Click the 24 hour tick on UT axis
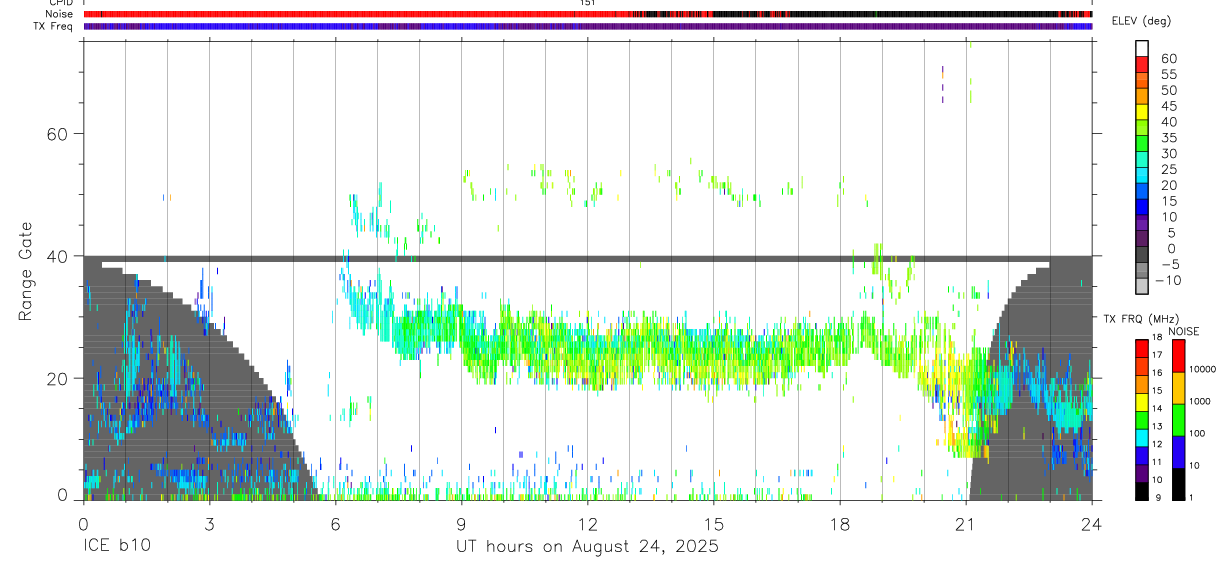 tap(1092, 523)
